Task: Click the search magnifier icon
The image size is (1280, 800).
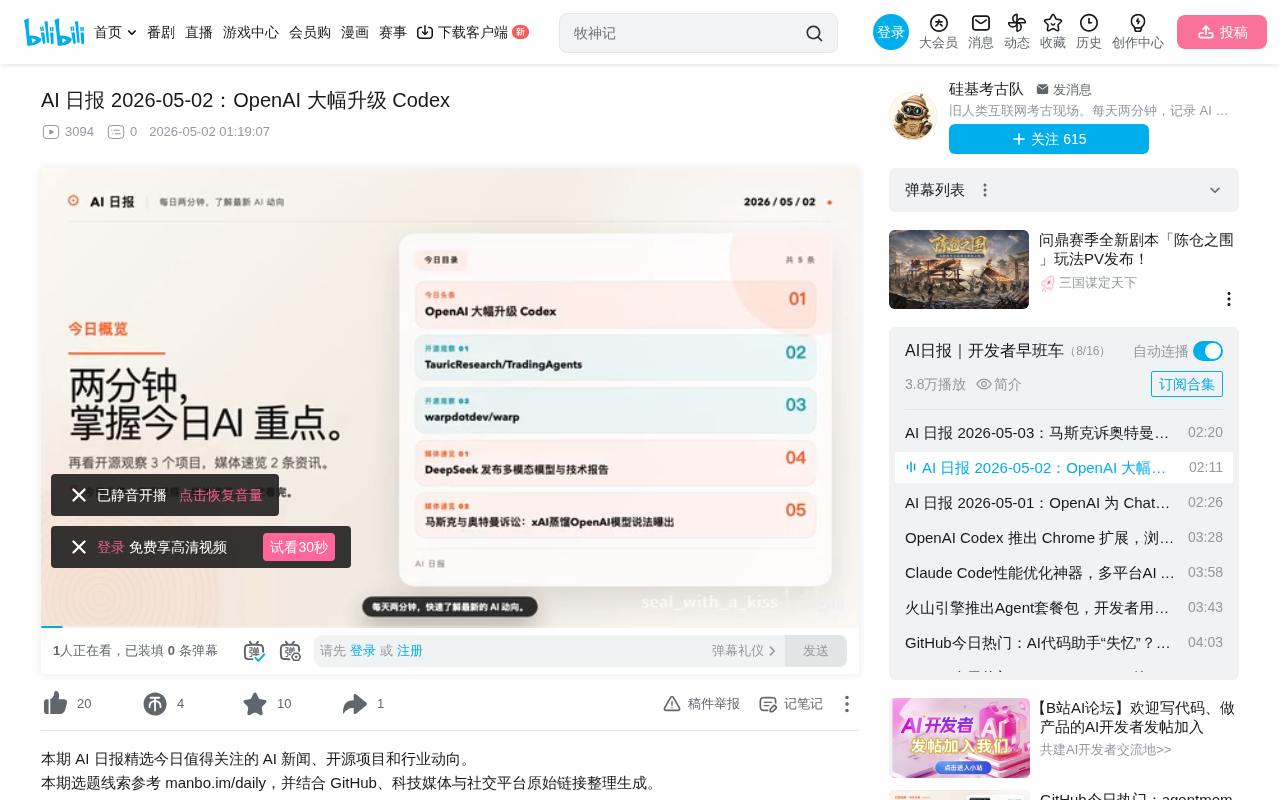Action: pos(814,33)
